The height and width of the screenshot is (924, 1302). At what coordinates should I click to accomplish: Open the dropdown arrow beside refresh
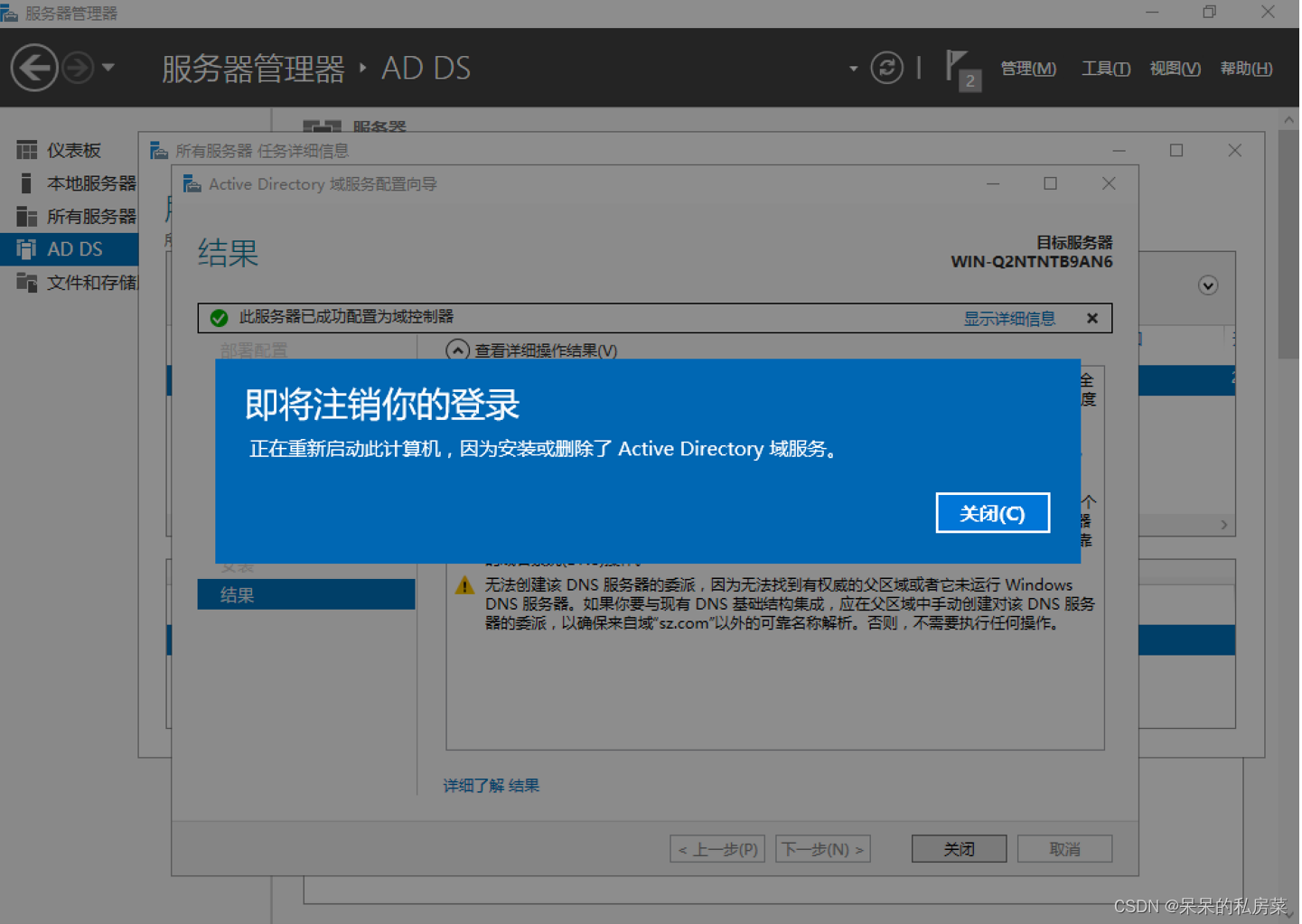[853, 69]
